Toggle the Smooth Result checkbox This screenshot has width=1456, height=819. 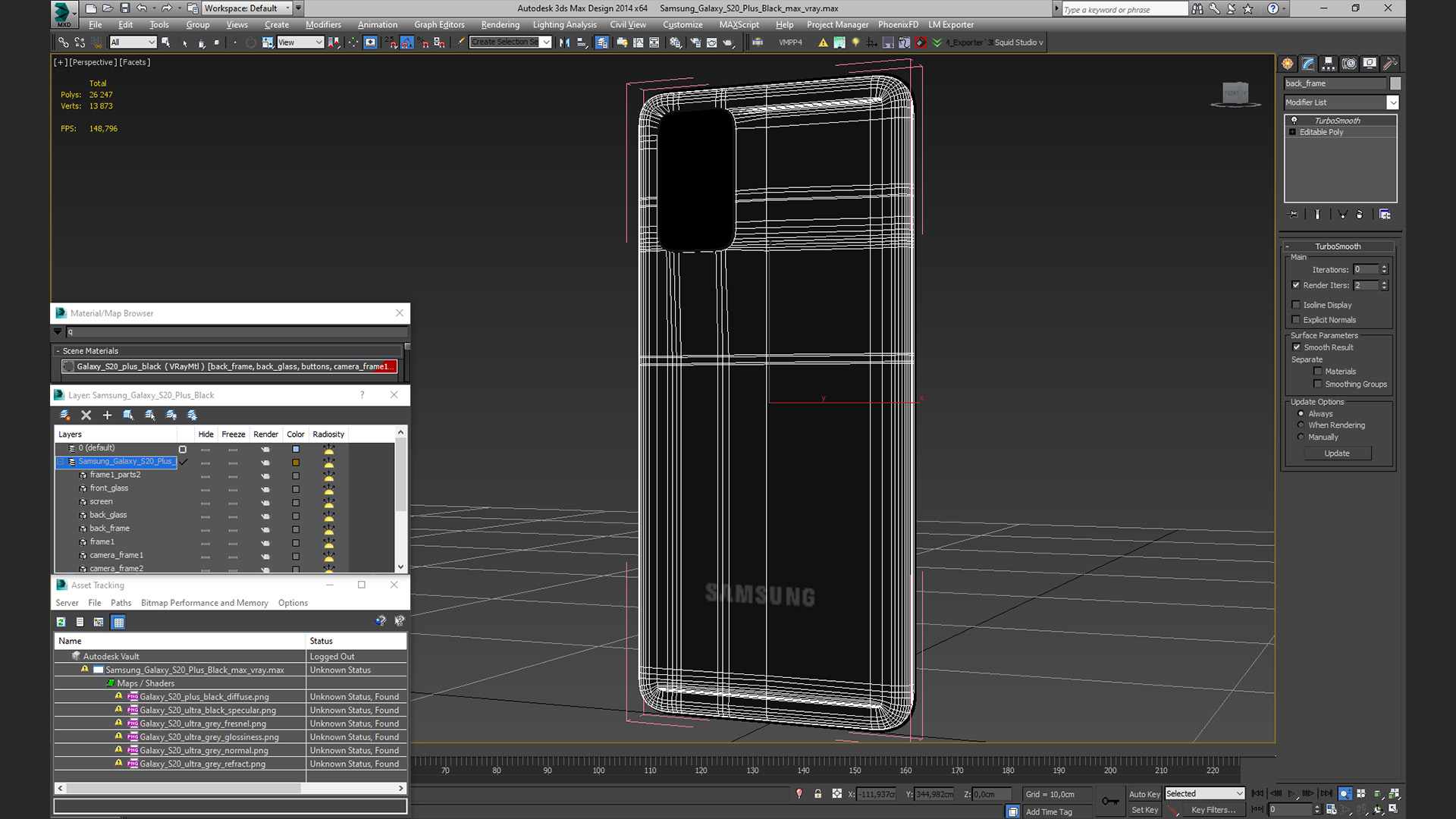click(1297, 347)
